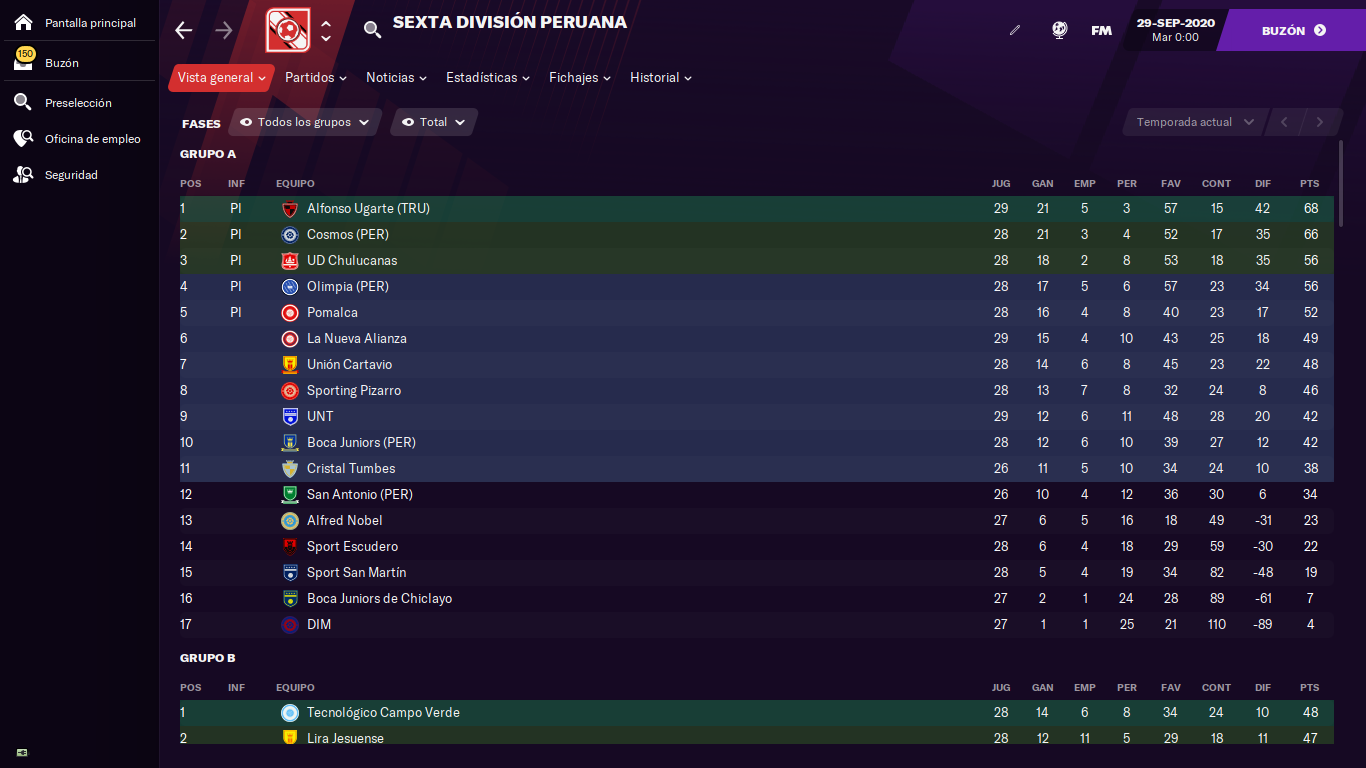Open the search magnifier icon
Viewport: 1366px width, 768px height.
click(x=372, y=30)
